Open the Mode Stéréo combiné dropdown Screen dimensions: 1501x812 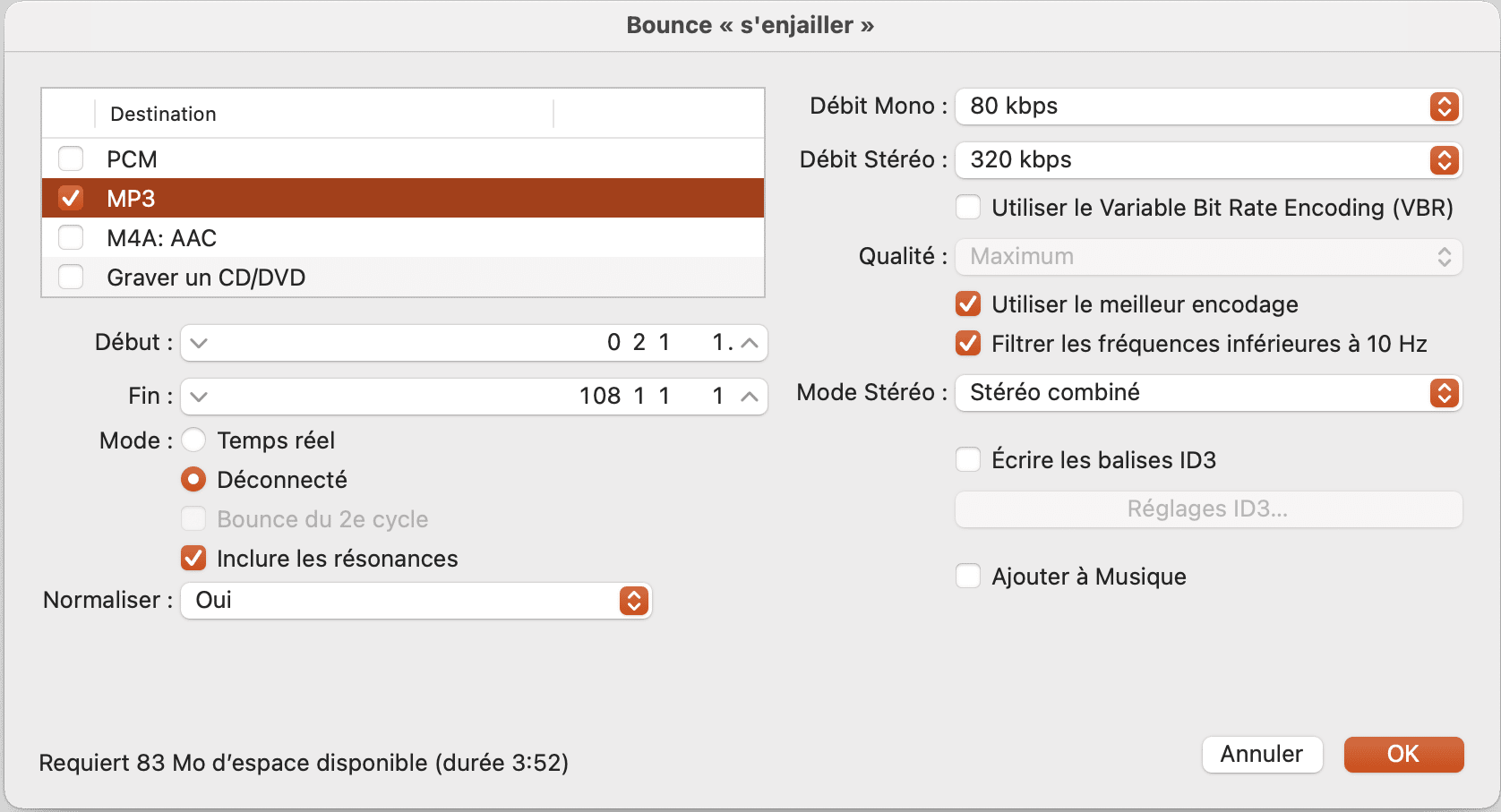1208,393
